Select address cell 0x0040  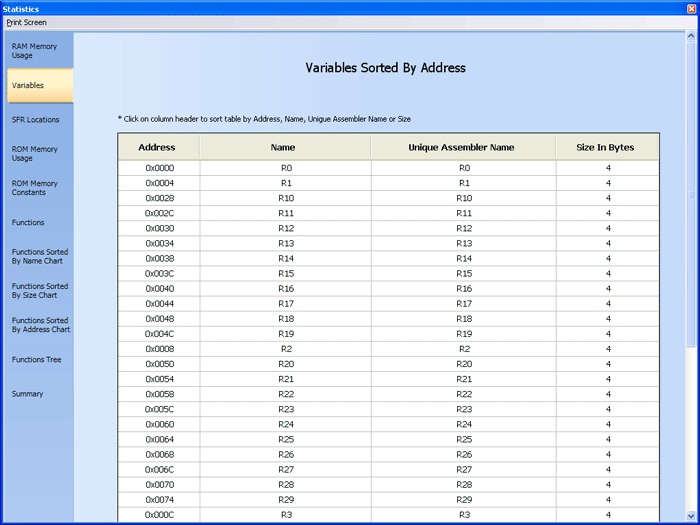pos(159,288)
